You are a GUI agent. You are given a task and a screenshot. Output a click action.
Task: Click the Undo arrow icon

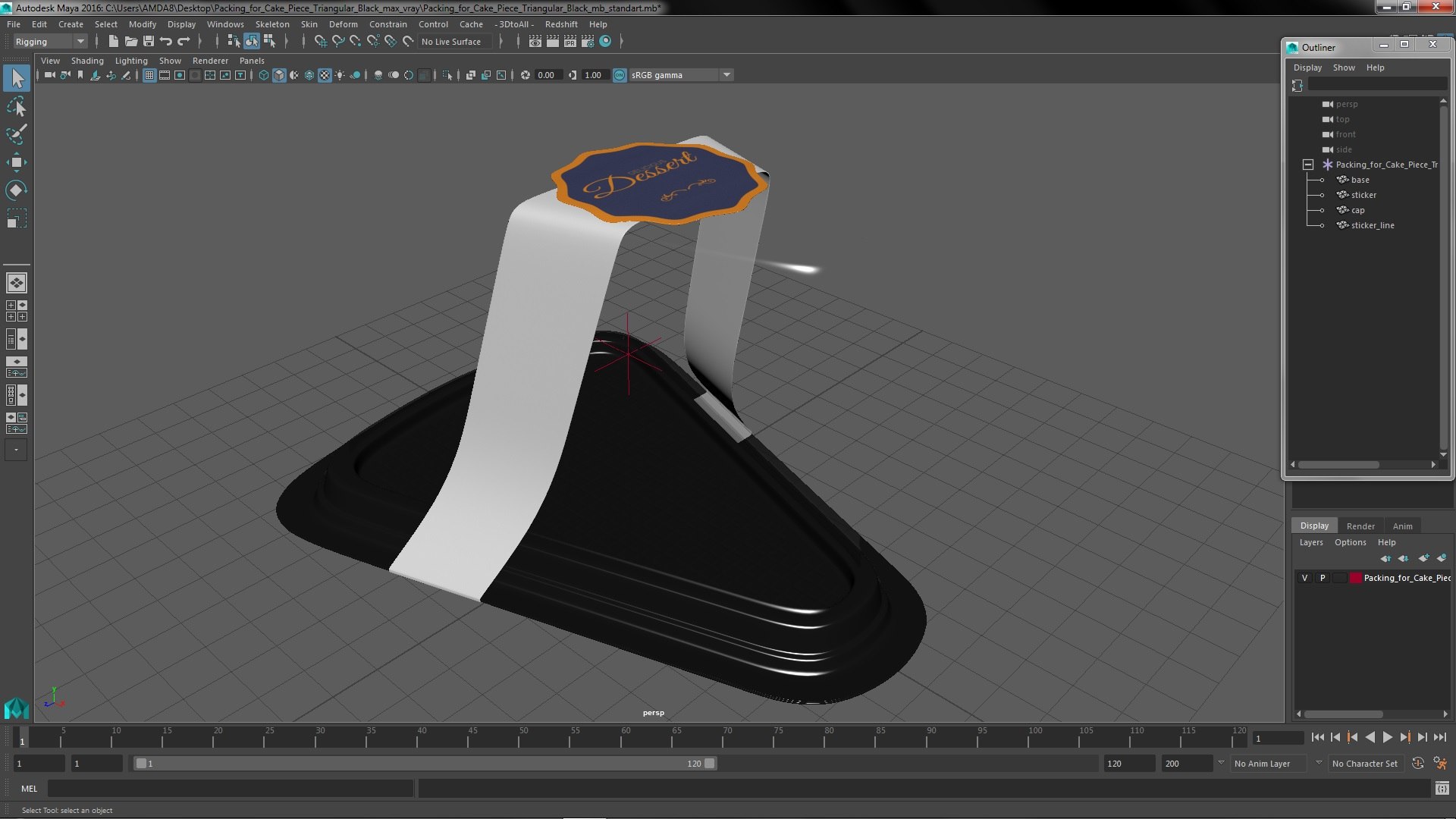(x=166, y=41)
